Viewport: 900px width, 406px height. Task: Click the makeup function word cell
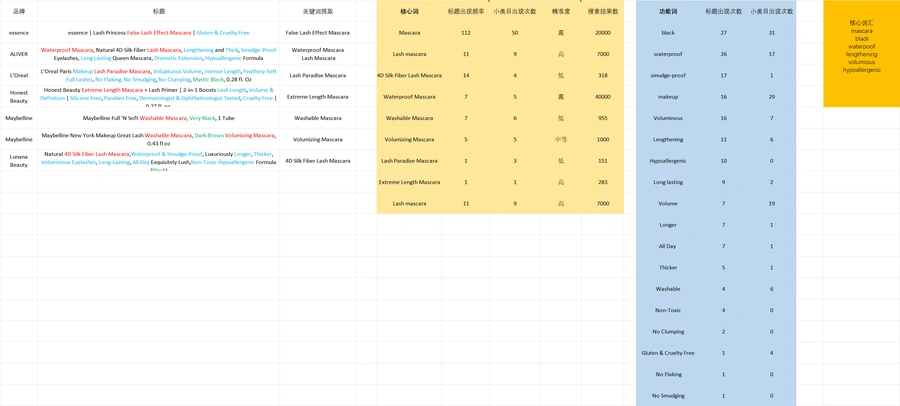click(668, 96)
